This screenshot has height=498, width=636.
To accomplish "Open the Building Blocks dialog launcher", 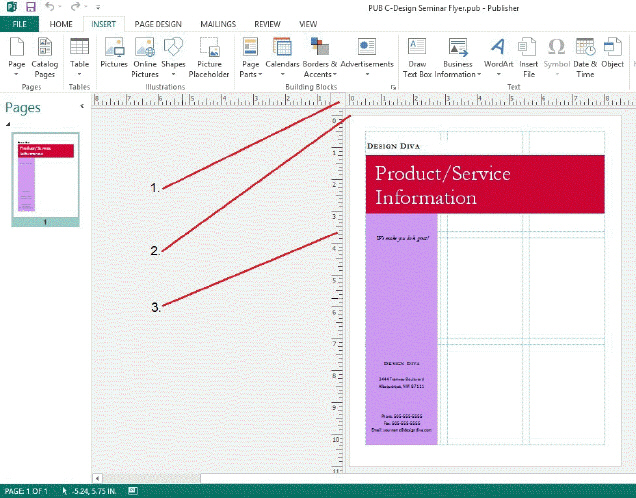I will point(393,87).
